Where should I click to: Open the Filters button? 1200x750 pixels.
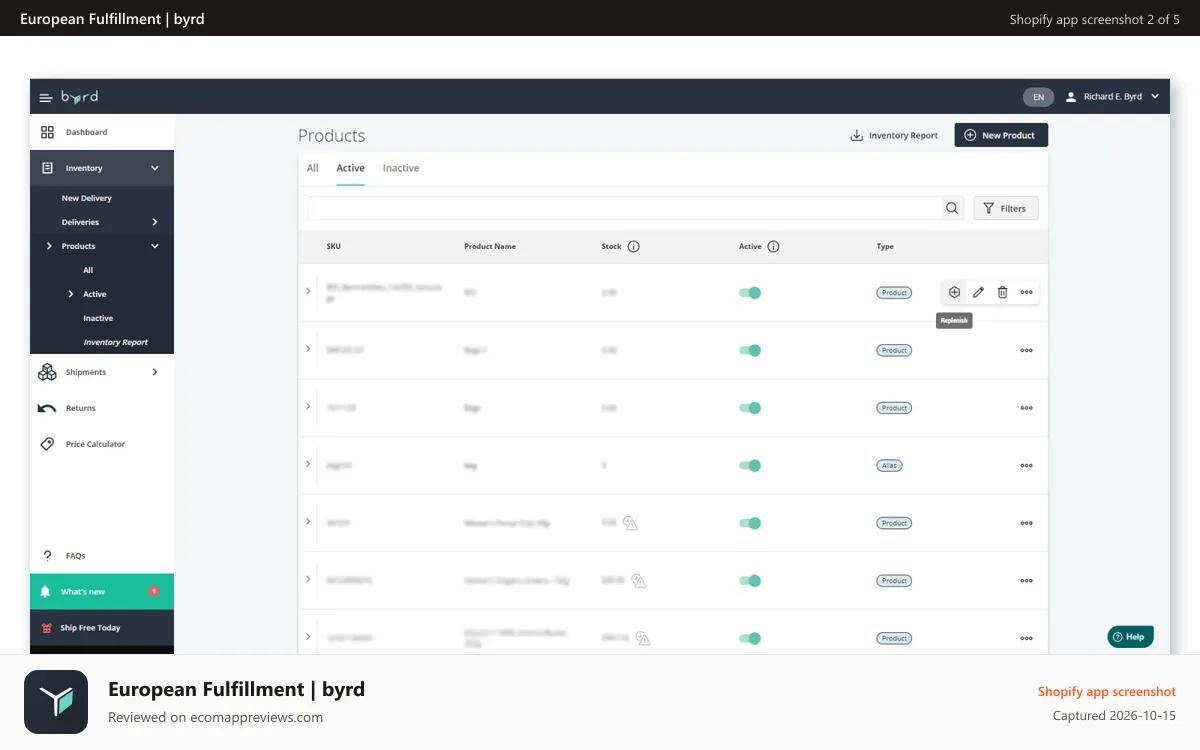tap(1006, 208)
